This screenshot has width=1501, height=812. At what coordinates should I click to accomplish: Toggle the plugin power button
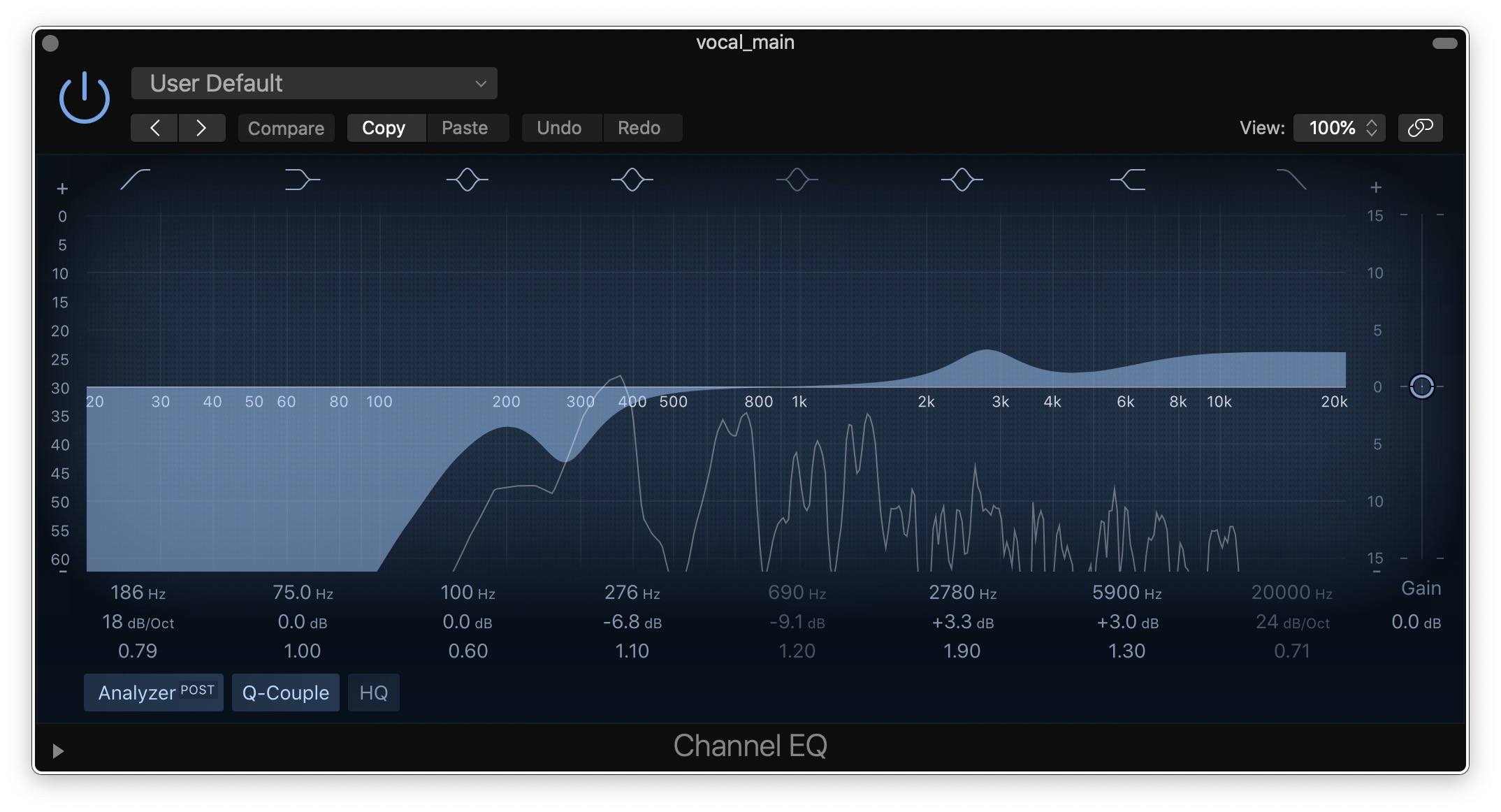click(85, 98)
